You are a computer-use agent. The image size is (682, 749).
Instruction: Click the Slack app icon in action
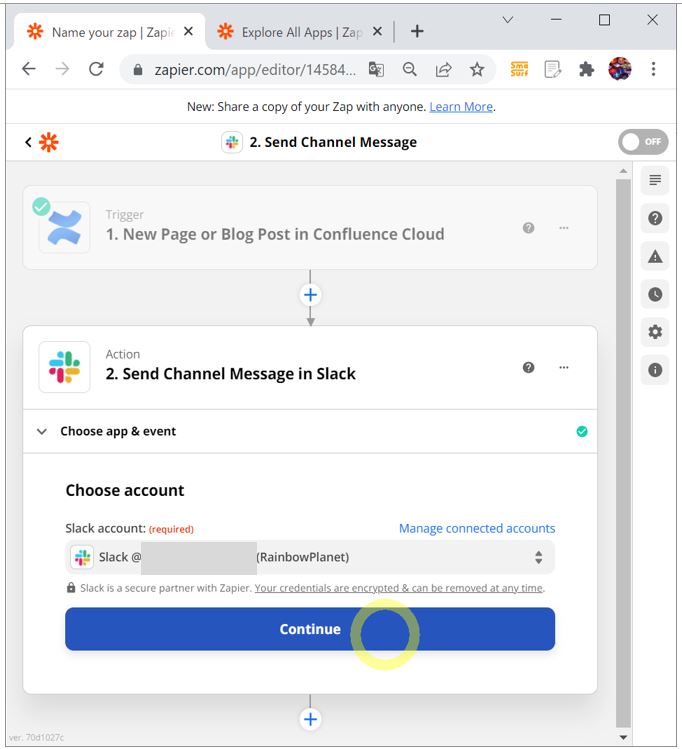tap(64, 367)
